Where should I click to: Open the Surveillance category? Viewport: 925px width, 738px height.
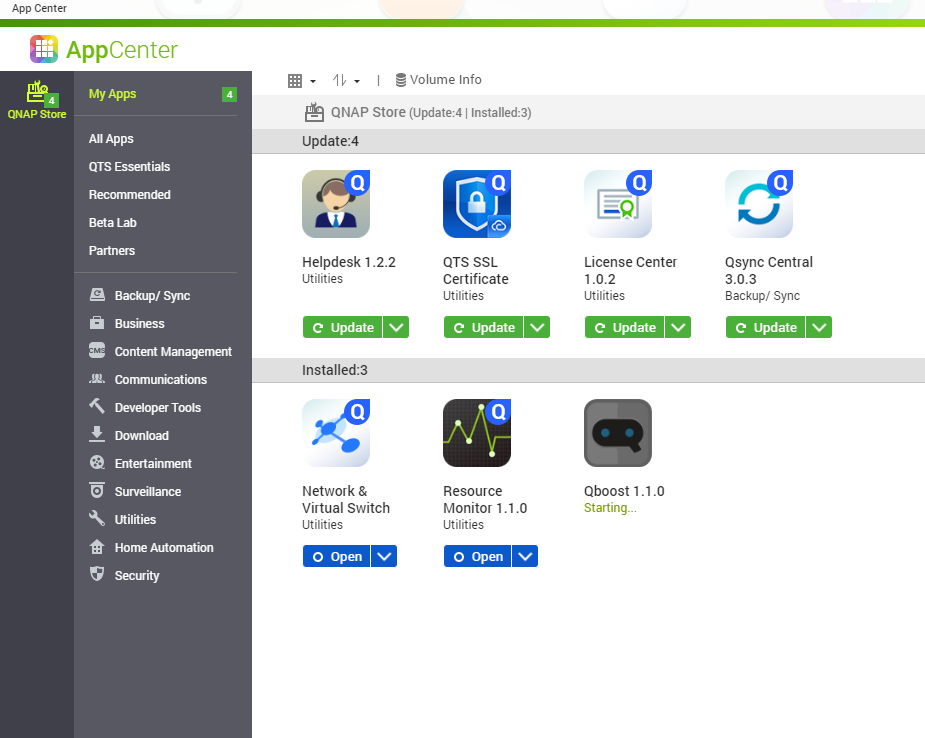point(147,492)
